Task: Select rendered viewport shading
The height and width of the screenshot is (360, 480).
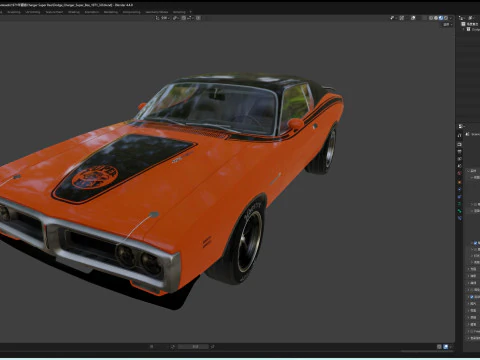Action: (x=446, y=18)
